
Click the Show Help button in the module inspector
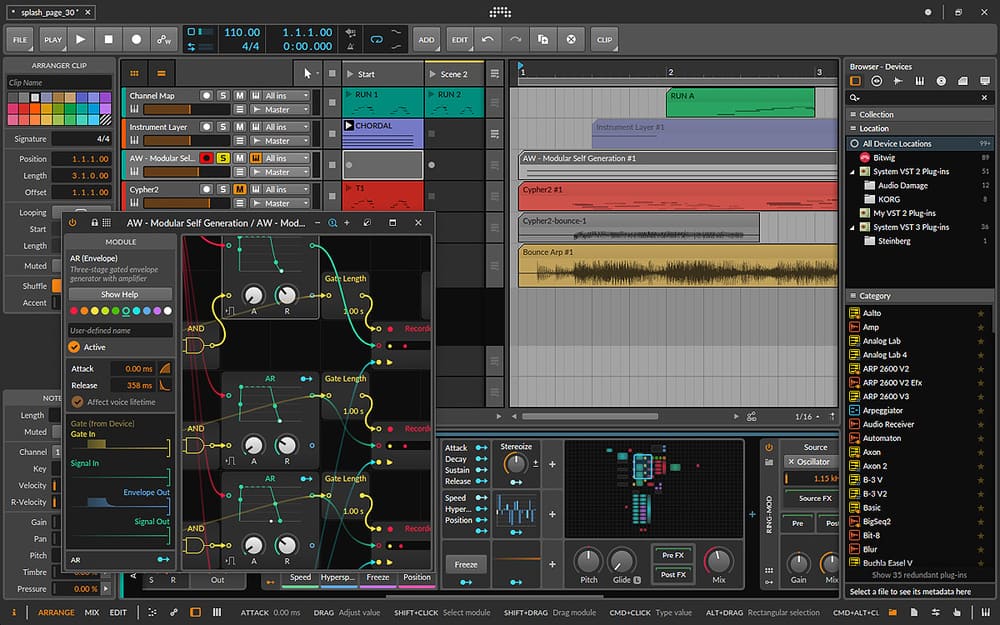tap(120, 294)
